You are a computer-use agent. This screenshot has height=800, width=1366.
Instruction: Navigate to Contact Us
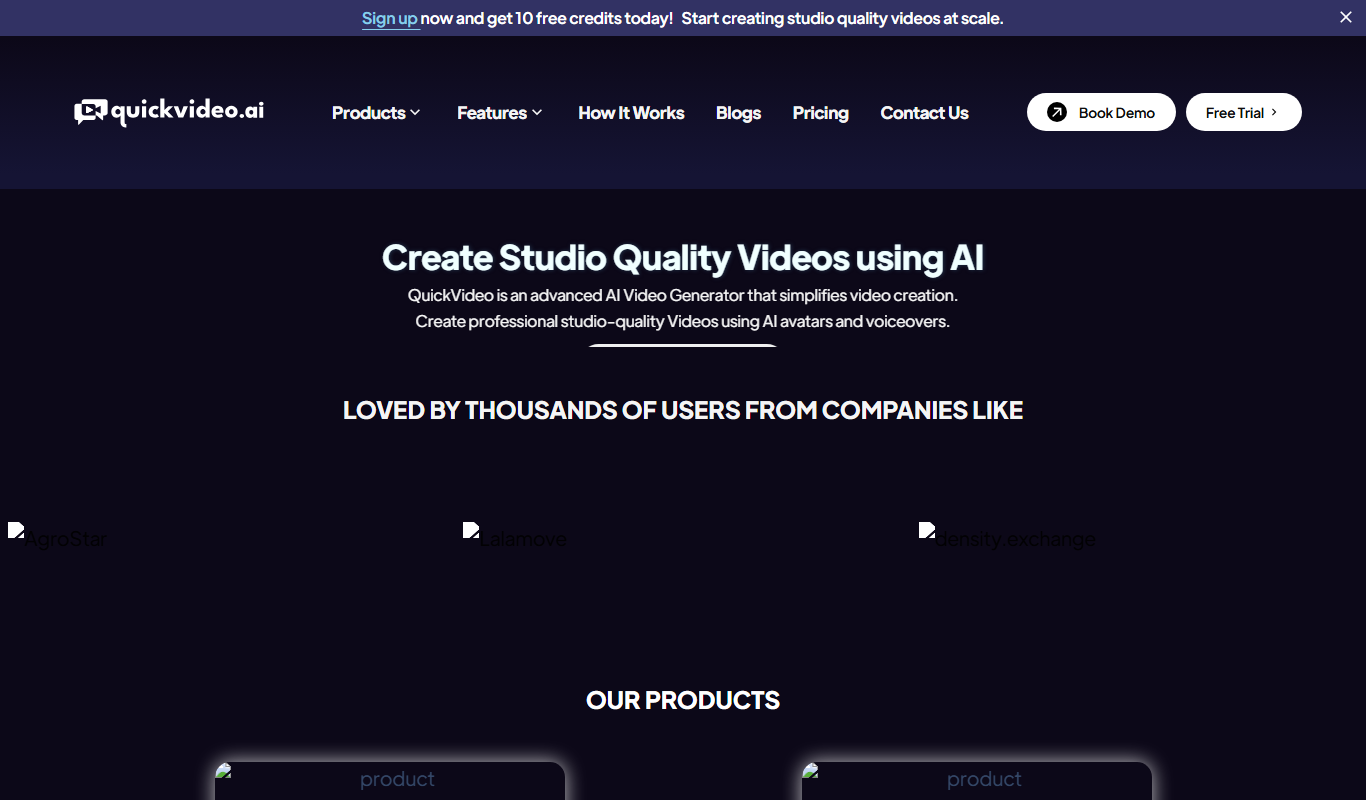point(924,113)
